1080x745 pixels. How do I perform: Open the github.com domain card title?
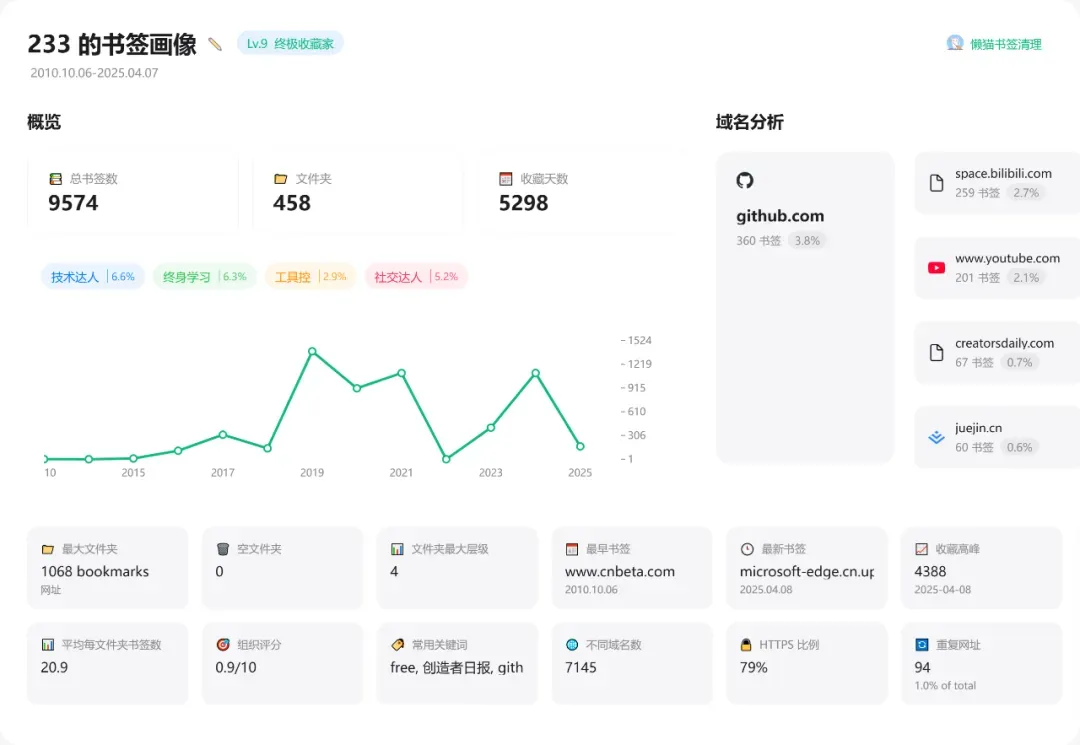[780, 216]
